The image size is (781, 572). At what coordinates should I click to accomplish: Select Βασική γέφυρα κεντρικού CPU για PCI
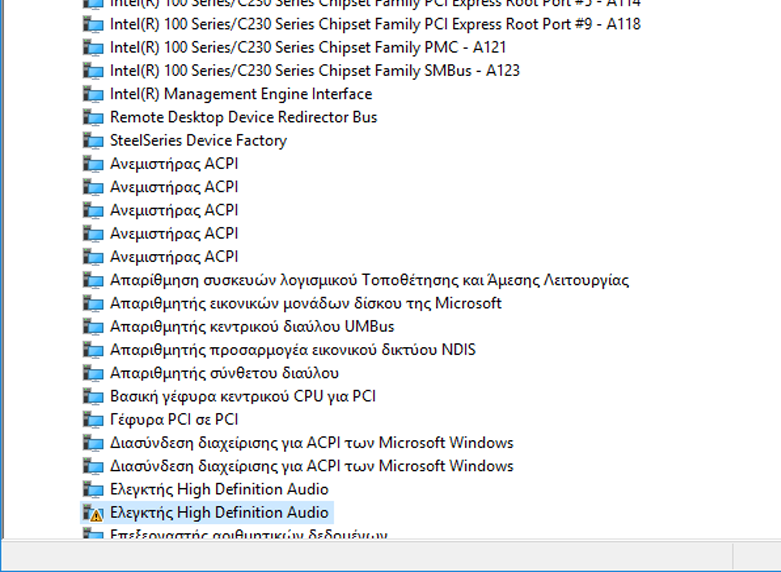[242, 396]
